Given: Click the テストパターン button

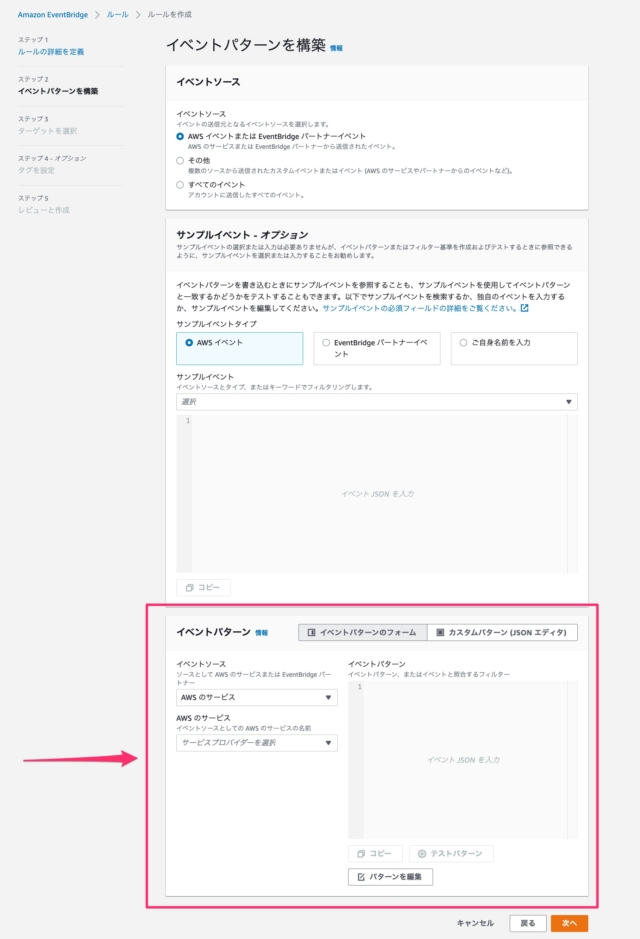Looking at the screenshot, I should pos(451,853).
